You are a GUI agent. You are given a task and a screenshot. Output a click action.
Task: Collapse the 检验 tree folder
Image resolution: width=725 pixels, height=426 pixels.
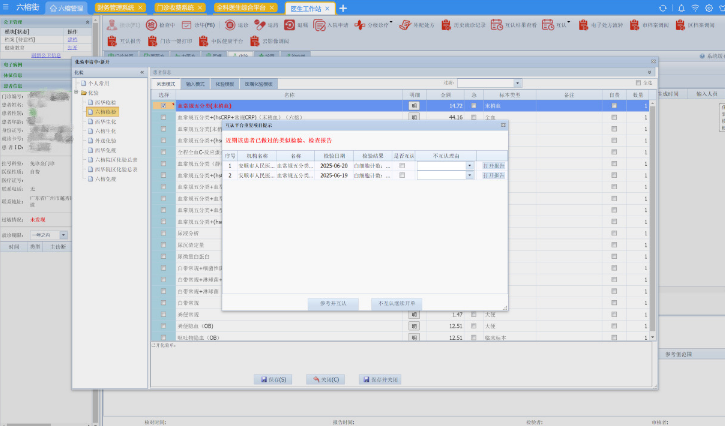coord(78,93)
